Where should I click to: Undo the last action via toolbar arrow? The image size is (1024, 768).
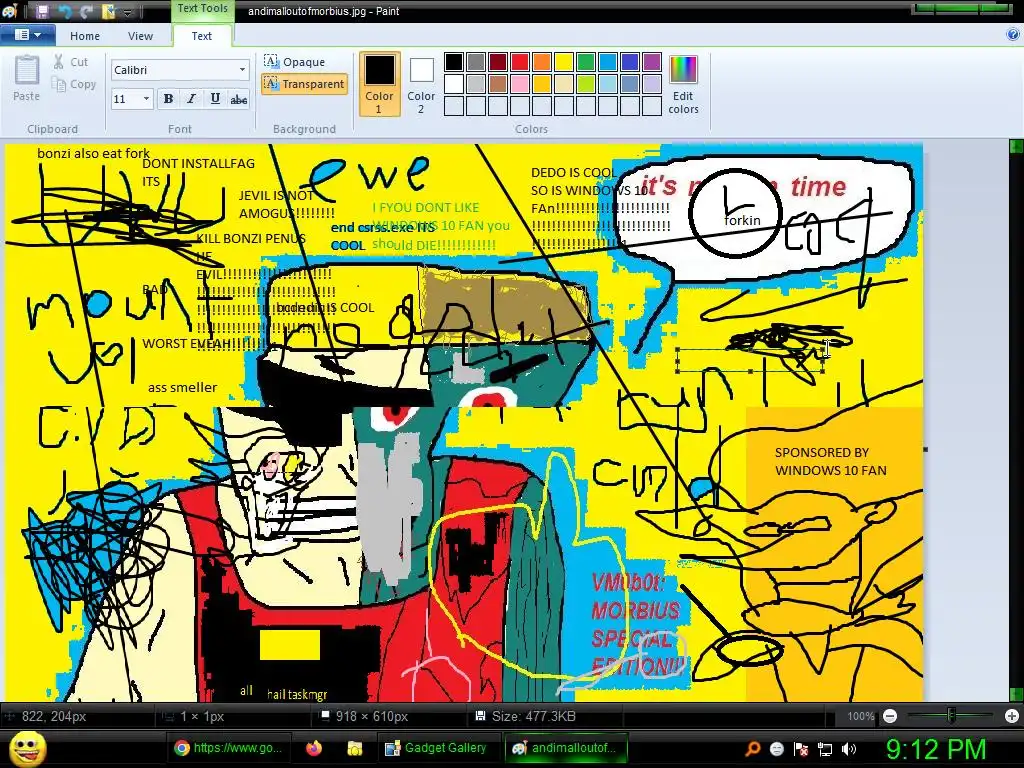(64, 11)
